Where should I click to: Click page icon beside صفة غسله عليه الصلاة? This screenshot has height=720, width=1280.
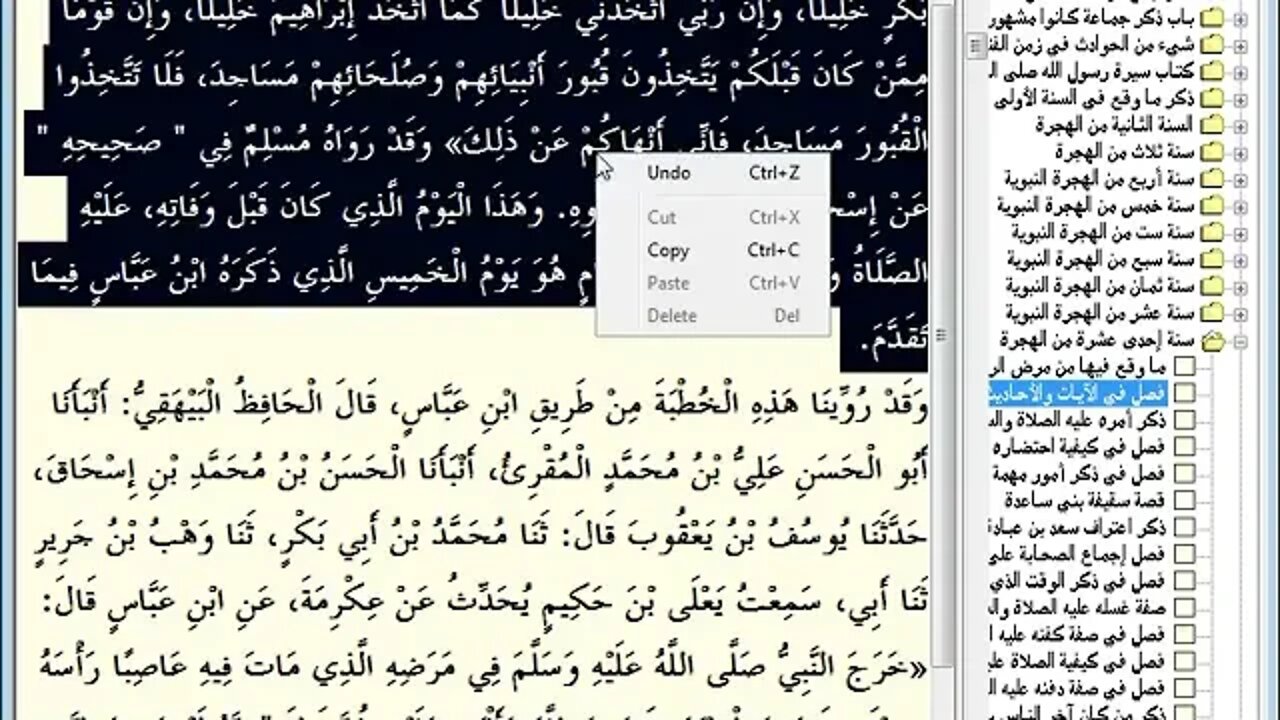[1184, 606]
